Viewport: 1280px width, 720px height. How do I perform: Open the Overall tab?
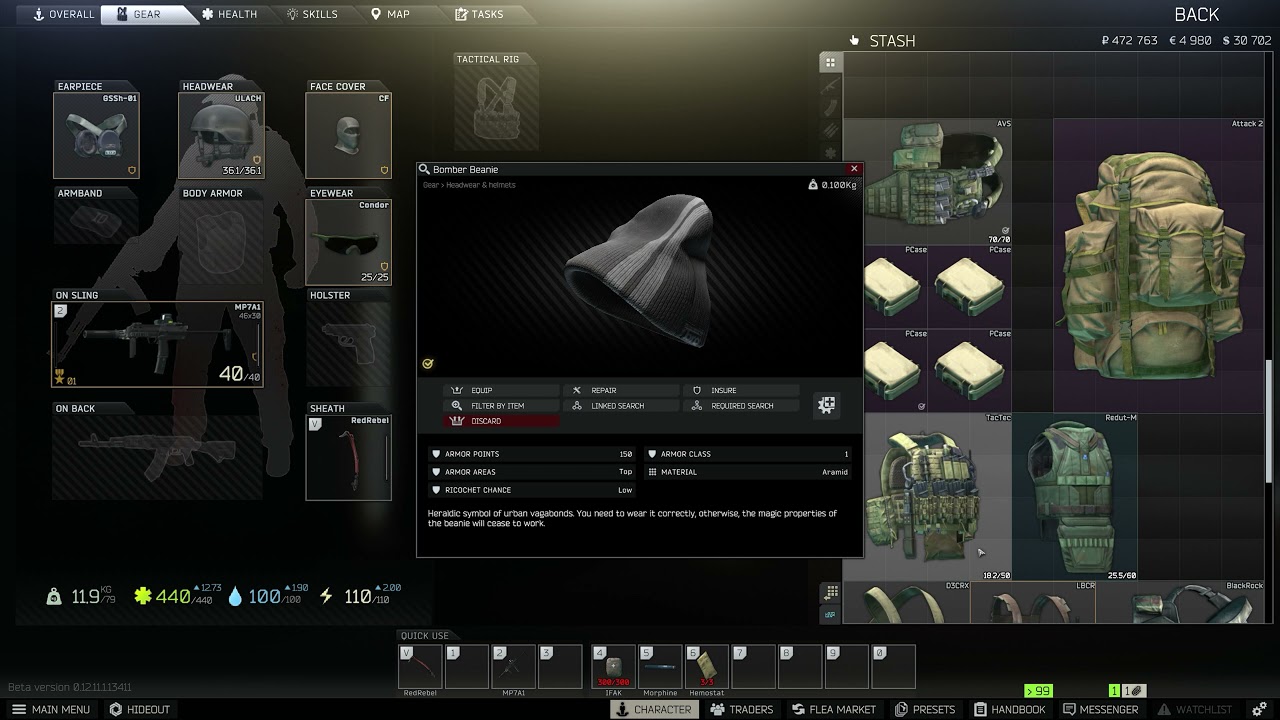pos(64,14)
